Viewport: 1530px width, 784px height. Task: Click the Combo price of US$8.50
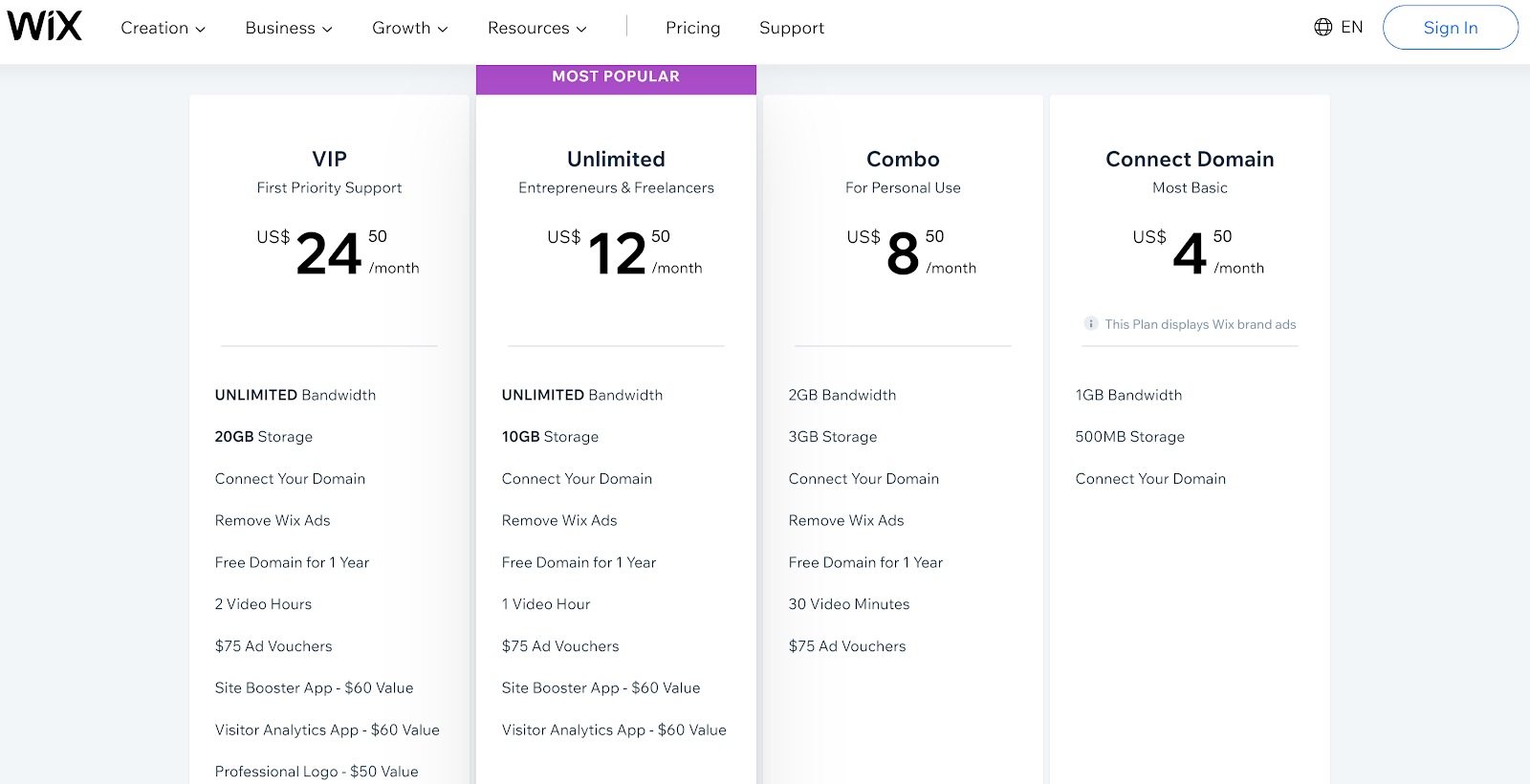[911, 252]
